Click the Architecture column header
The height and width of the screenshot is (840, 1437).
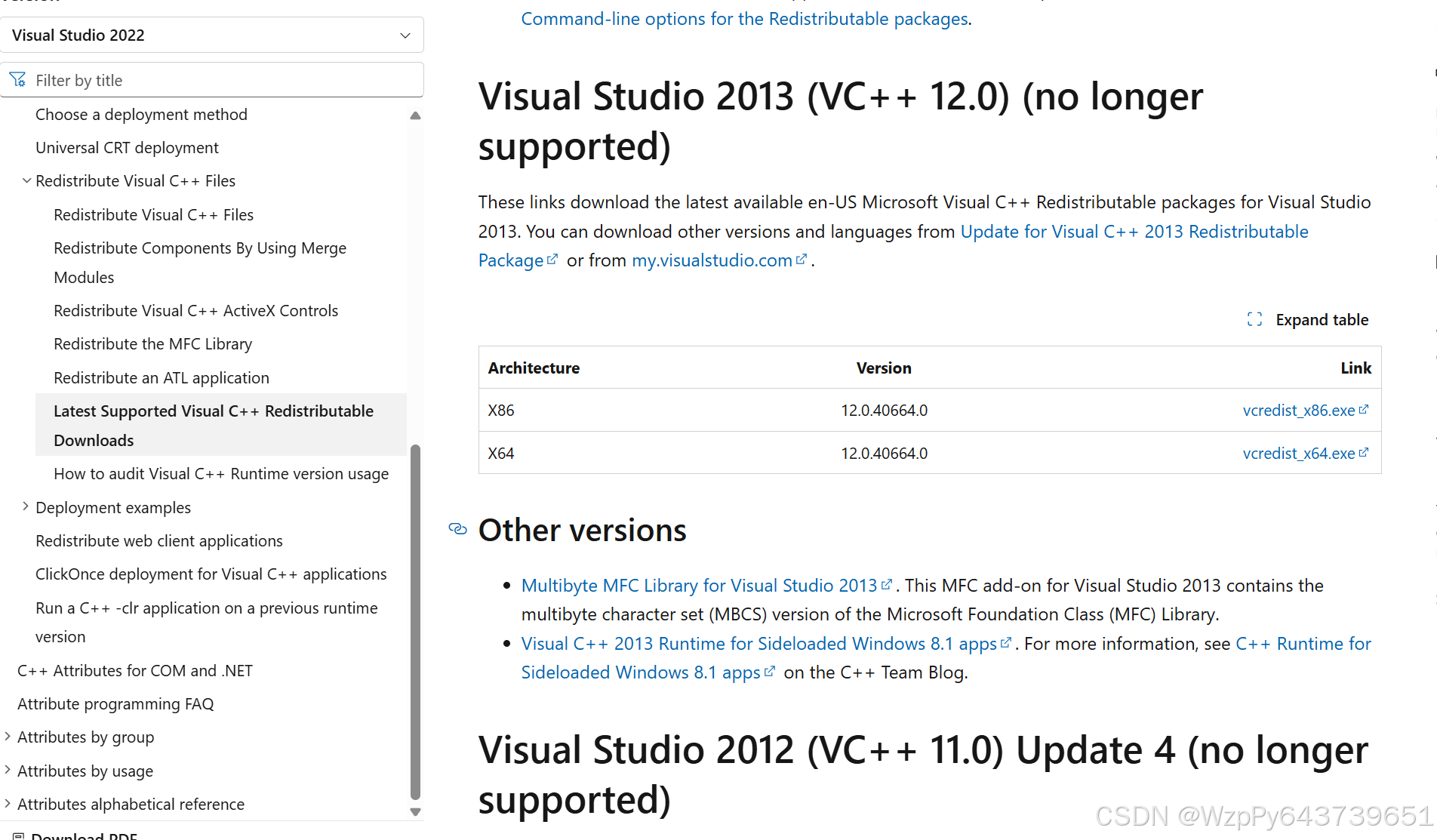[534, 368]
